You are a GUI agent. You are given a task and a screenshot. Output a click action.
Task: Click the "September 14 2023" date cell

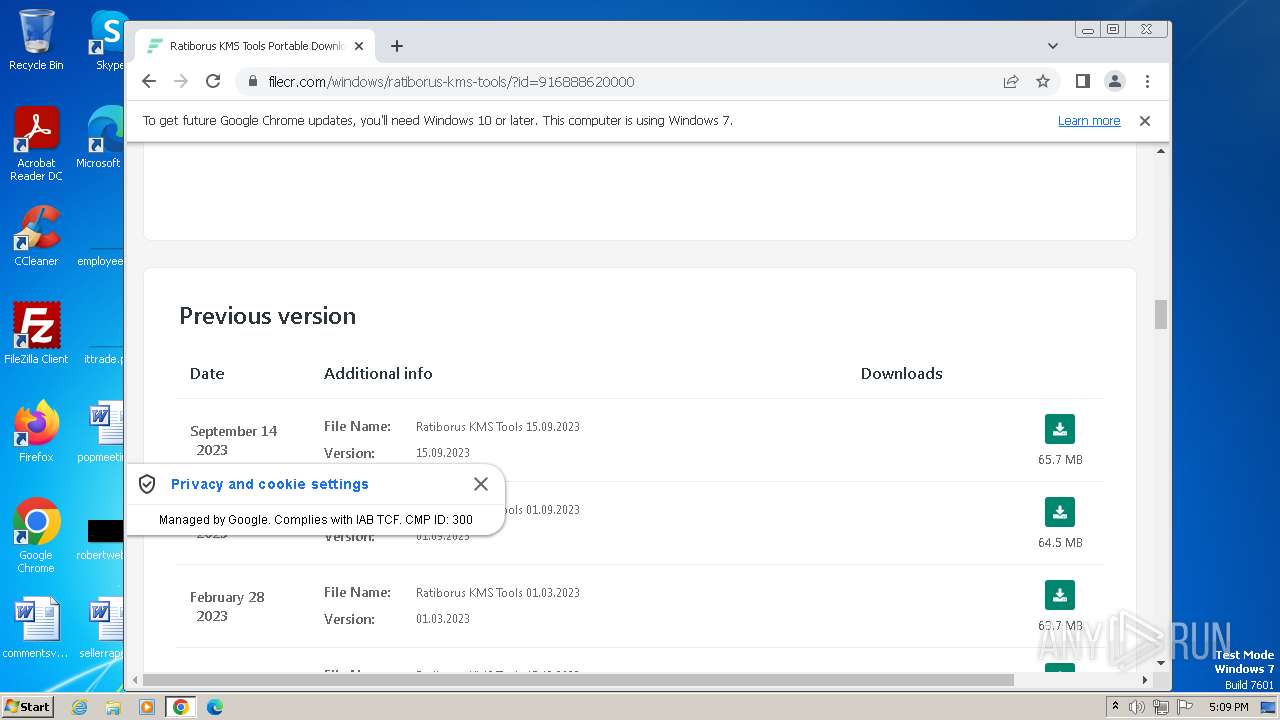pyautogui.click(x=233, y=440)
